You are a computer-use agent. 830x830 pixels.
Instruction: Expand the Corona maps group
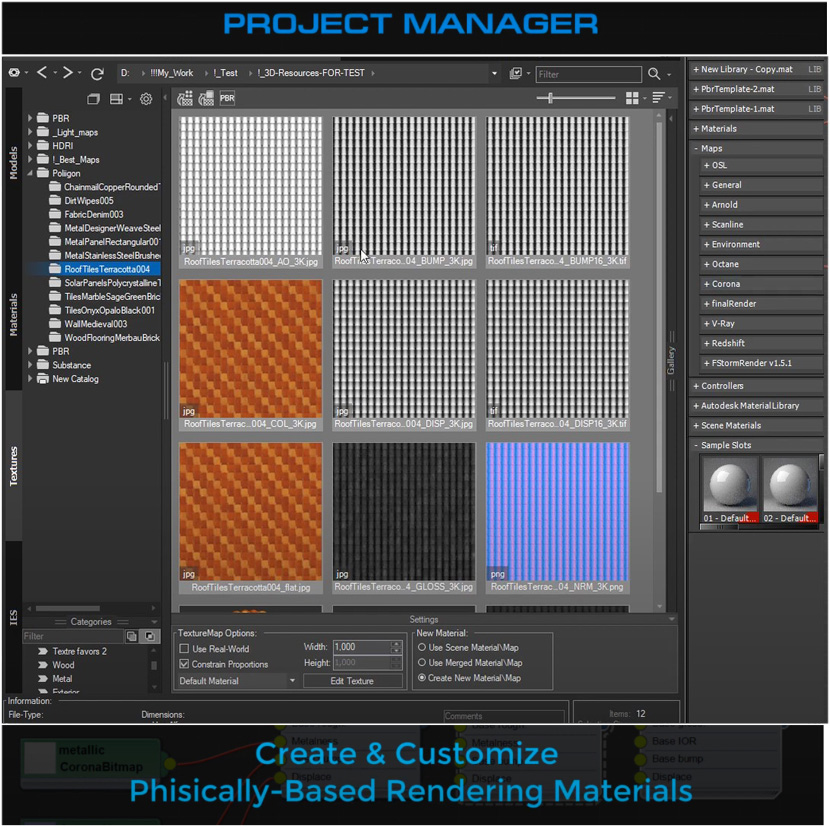pos(707,284)
